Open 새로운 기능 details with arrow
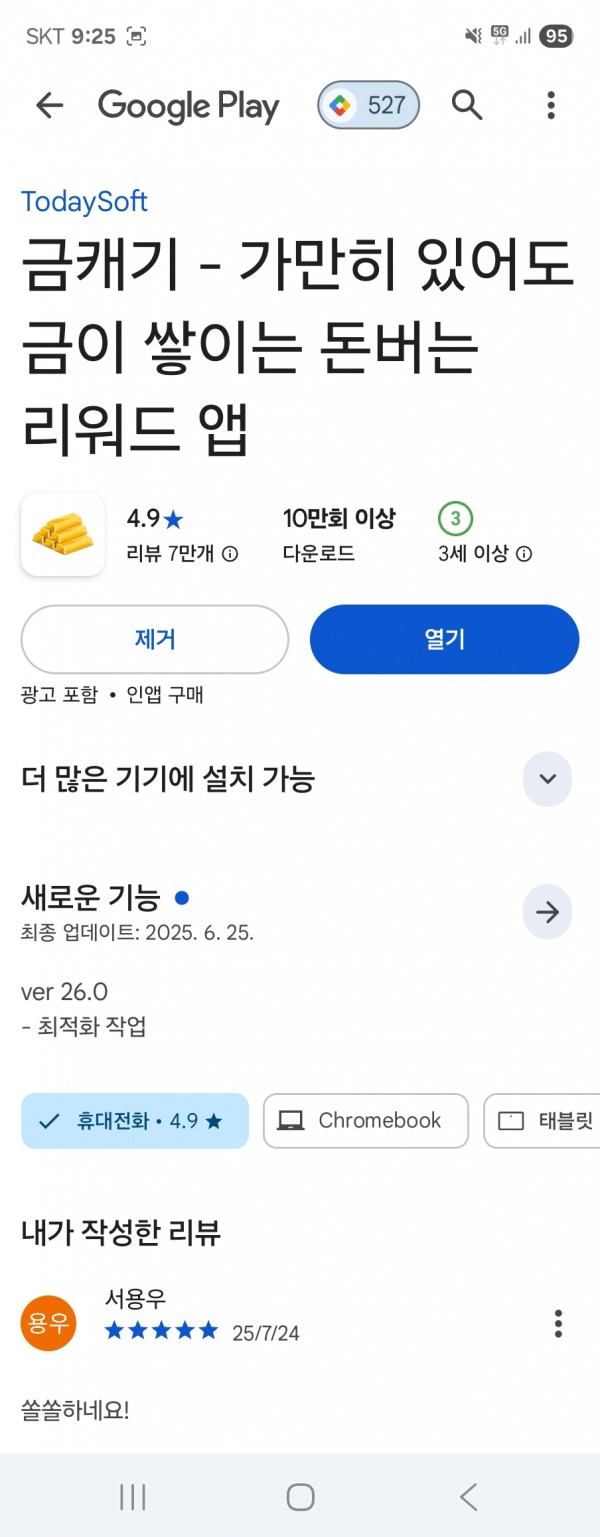600x1537 pixels. tap(548, 912)
